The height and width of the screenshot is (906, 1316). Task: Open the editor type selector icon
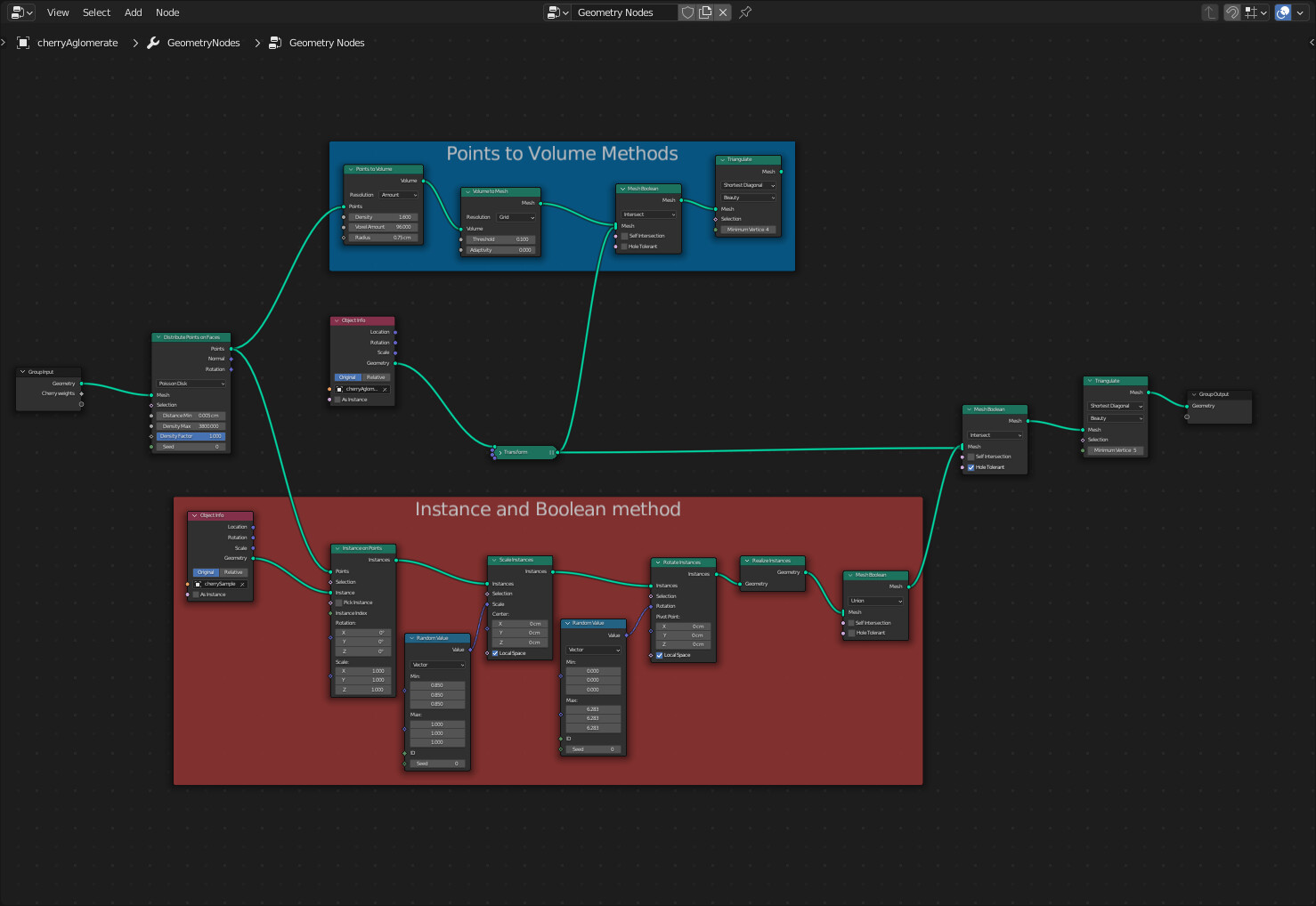click(x=21, y=12)
